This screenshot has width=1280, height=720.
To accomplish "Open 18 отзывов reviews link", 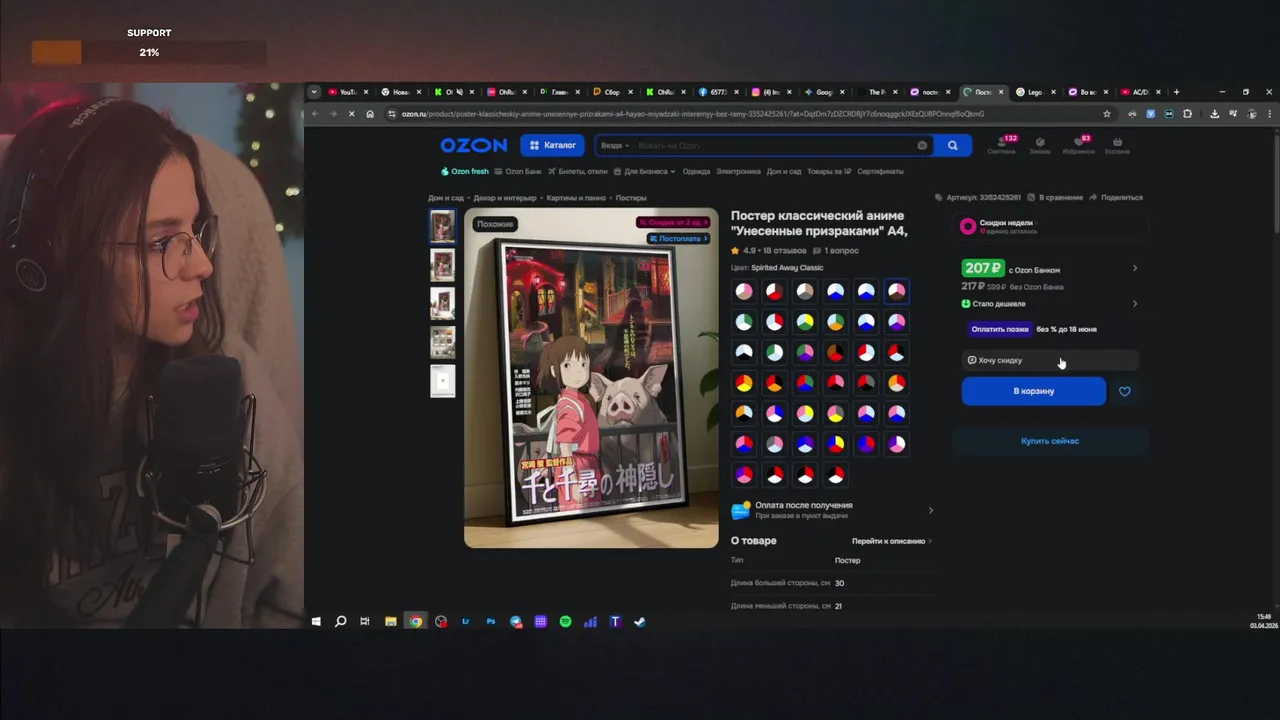I will (x=785, y=251).
